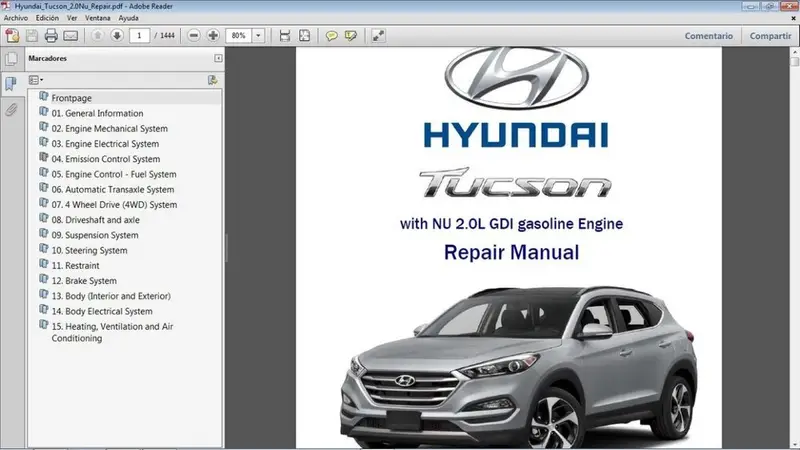This screenshot has height=450, width=800.
Task: Click the 80% zoom value field
Action: pyautogui.click(x=239, y=36)
